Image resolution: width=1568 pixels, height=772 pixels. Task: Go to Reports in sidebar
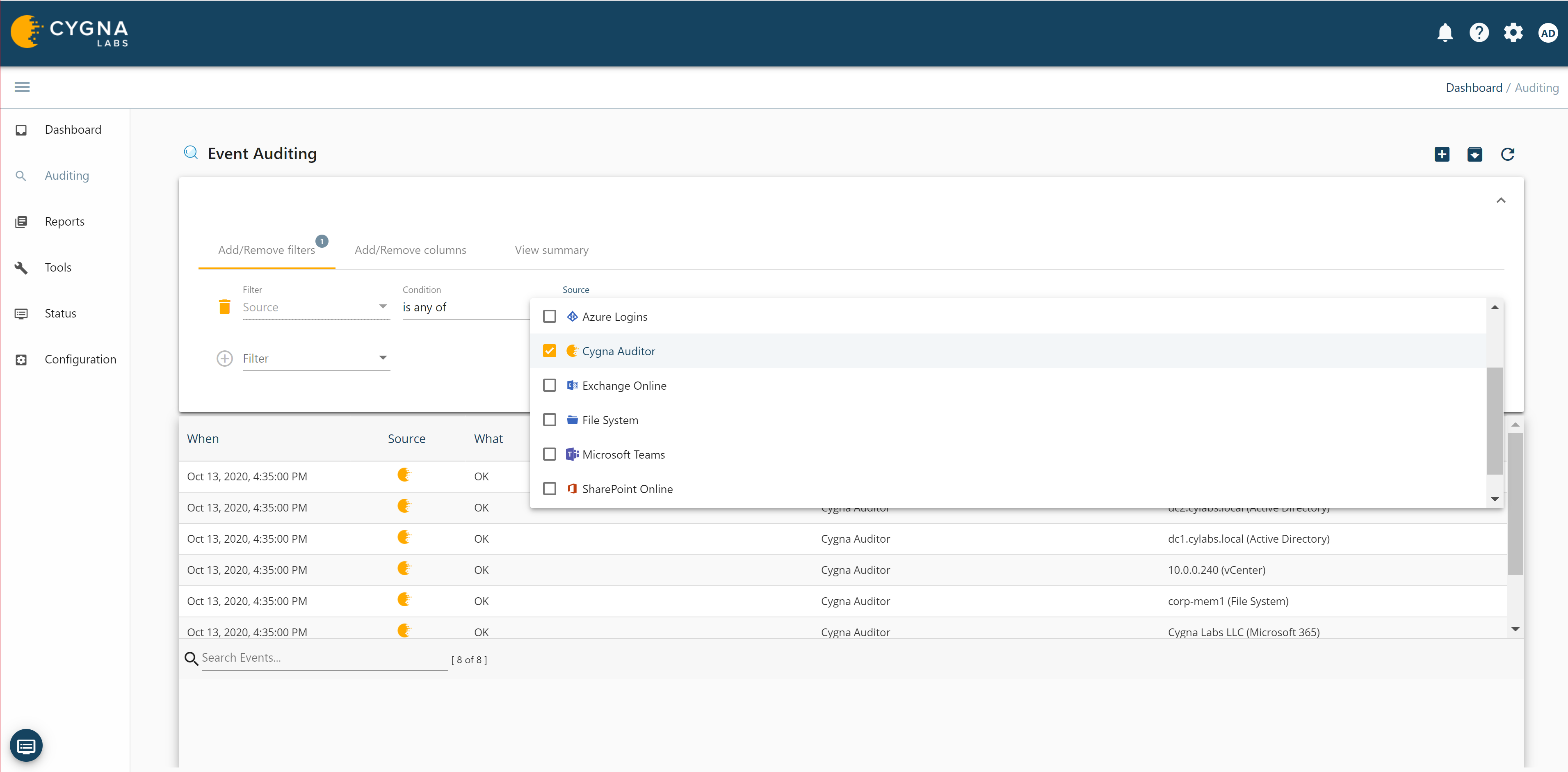(x=64, y=222)
